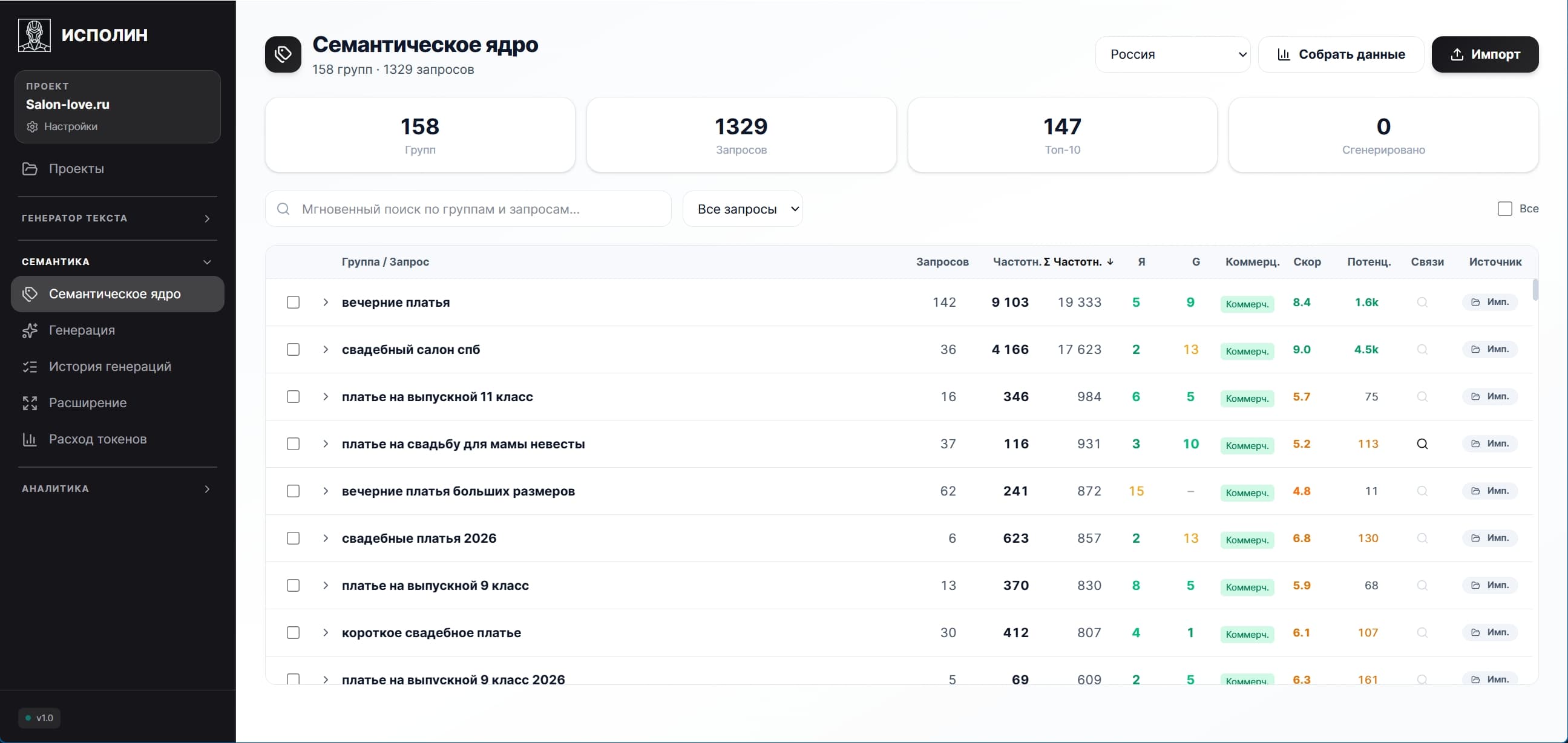This screenshot has height=743, width=1568.
Task: Click Собрать данные button
Action: 1341,54
